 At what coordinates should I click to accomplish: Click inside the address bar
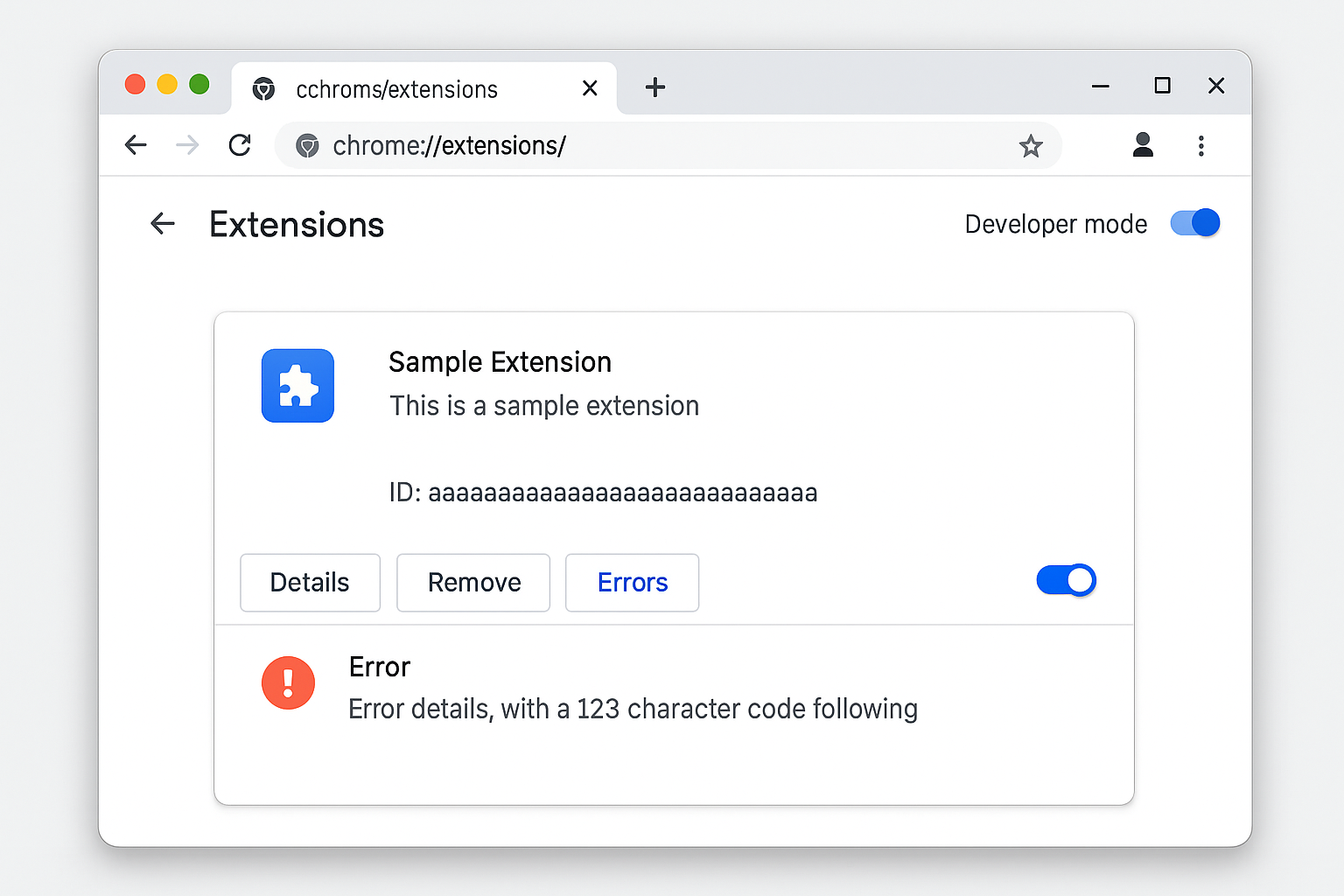point(612,146)
